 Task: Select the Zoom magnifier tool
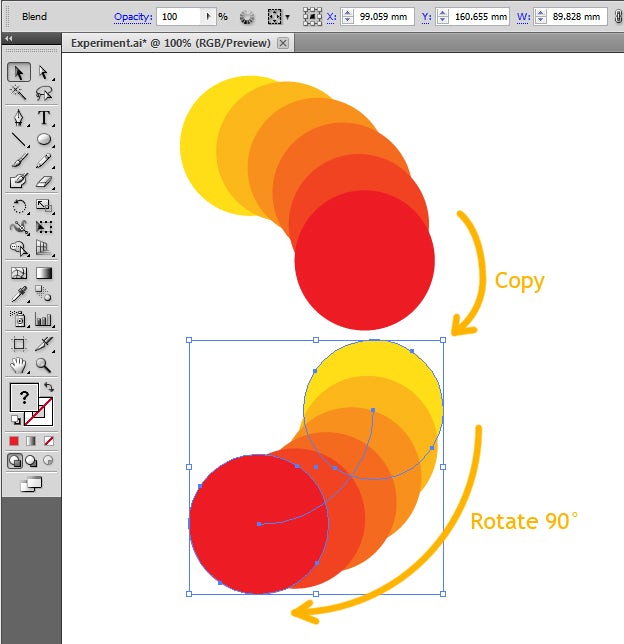pos(44,366)
